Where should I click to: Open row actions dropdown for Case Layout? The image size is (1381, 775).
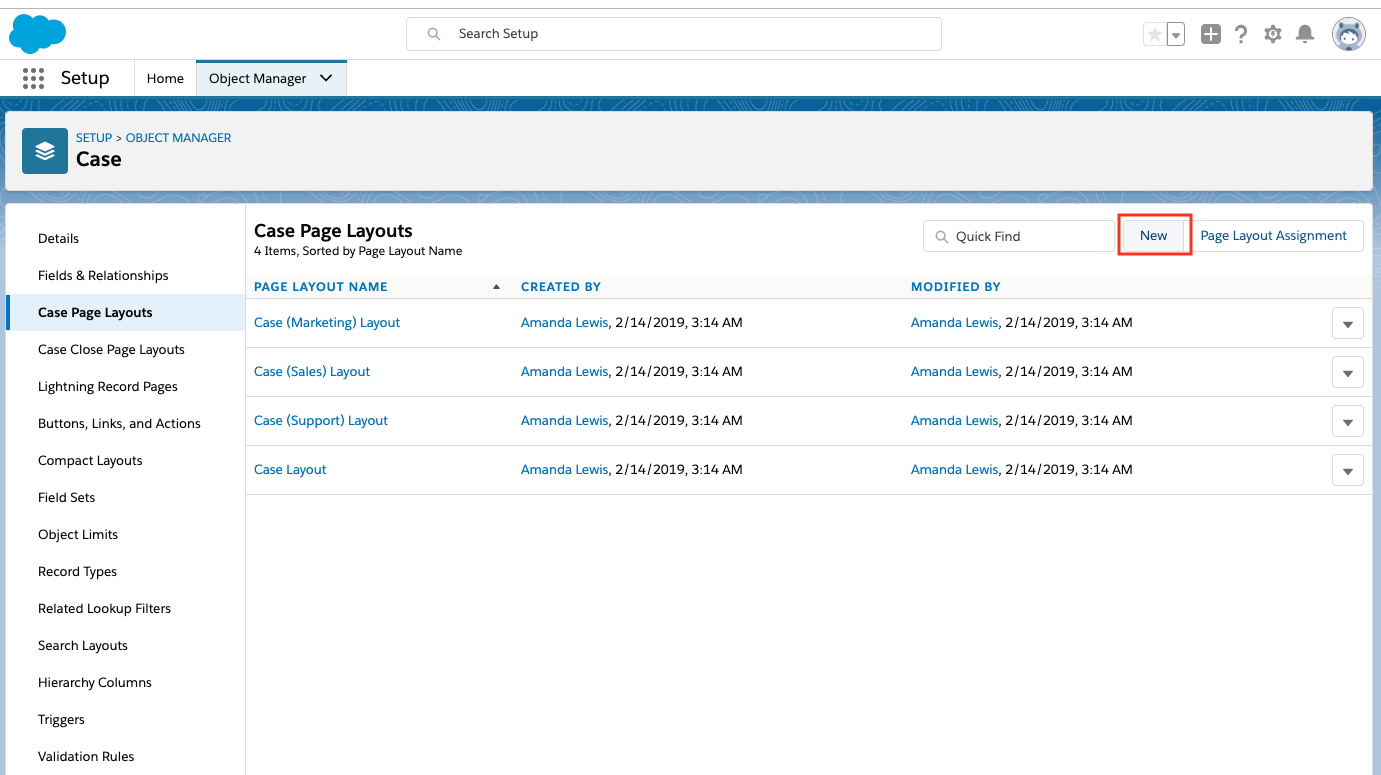pos(1348,471)
